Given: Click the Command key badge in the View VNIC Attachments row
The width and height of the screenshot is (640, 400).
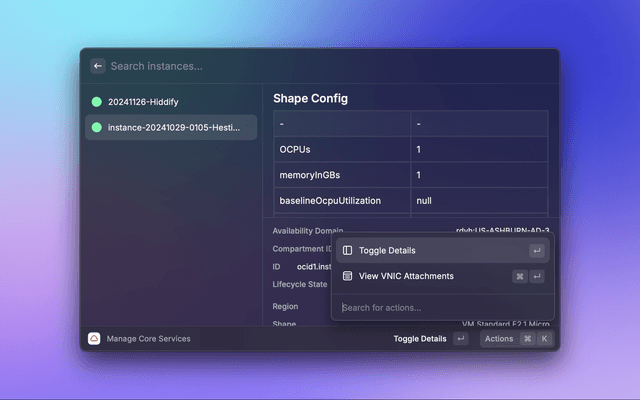Looking at the screenshot, I should [x=520, y=276].
